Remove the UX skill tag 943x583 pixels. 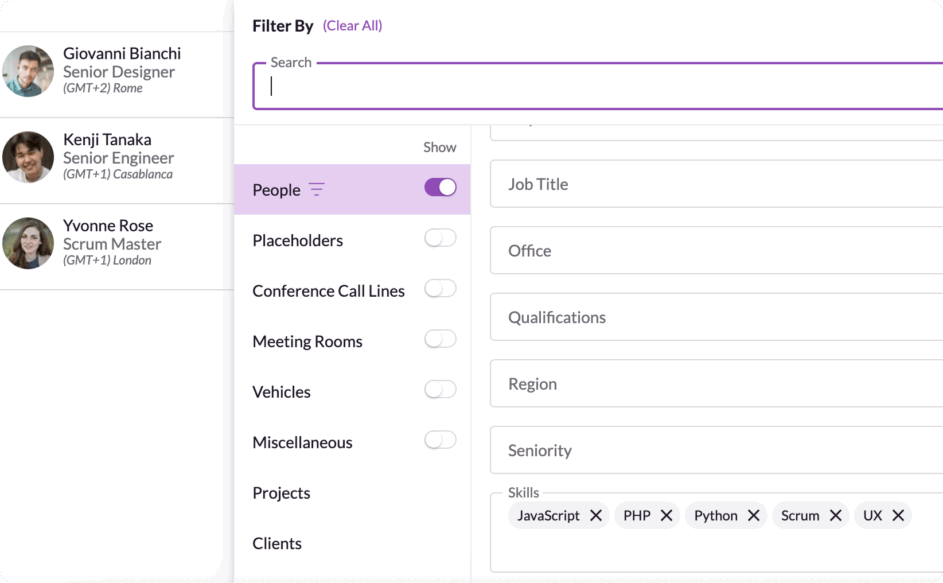tap(898, 516)
